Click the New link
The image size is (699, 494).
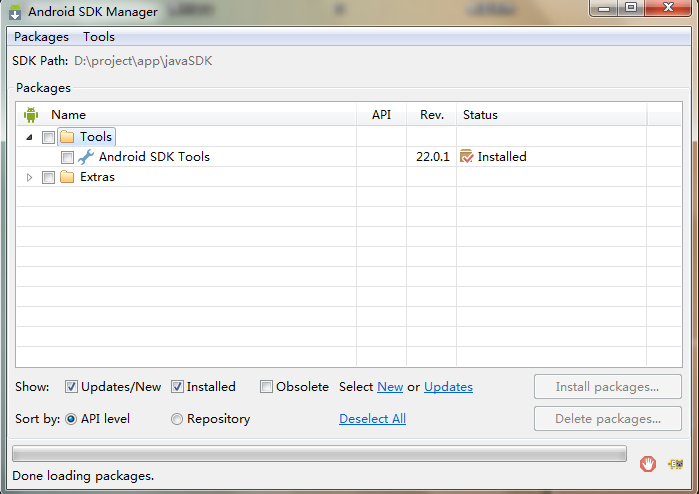coord(390,387)
